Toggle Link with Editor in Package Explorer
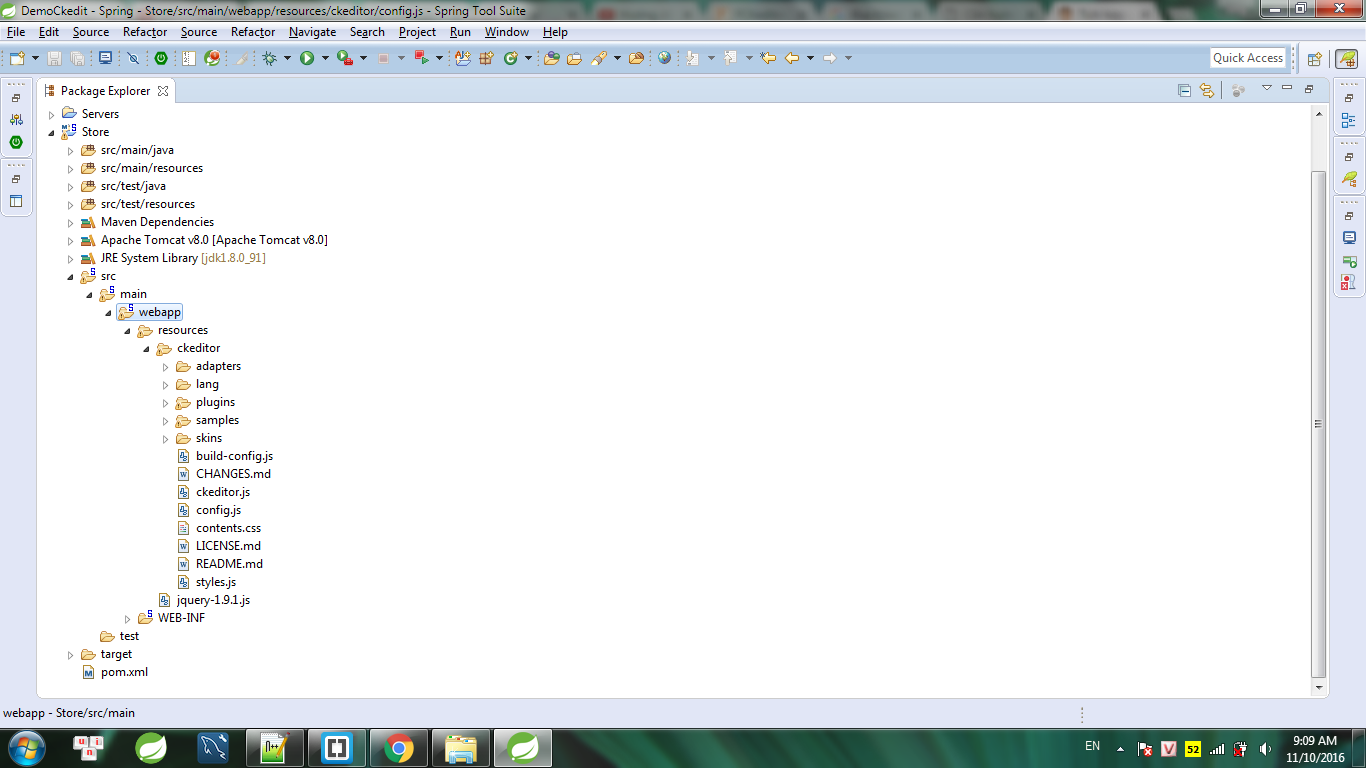The height and width of the screenshot is (768, 1366). click(x=1207, y=90)
